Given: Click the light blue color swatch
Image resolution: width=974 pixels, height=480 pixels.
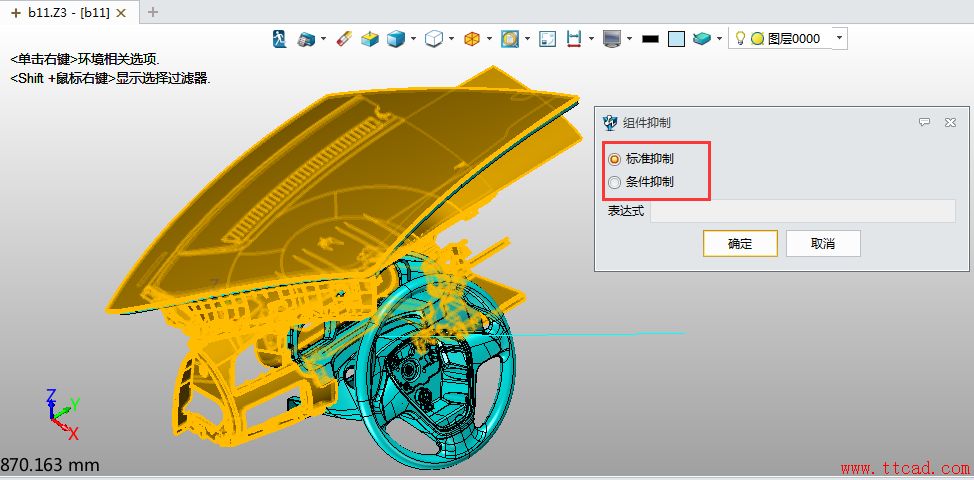Looking at the screenshot, I should (676, 39).
